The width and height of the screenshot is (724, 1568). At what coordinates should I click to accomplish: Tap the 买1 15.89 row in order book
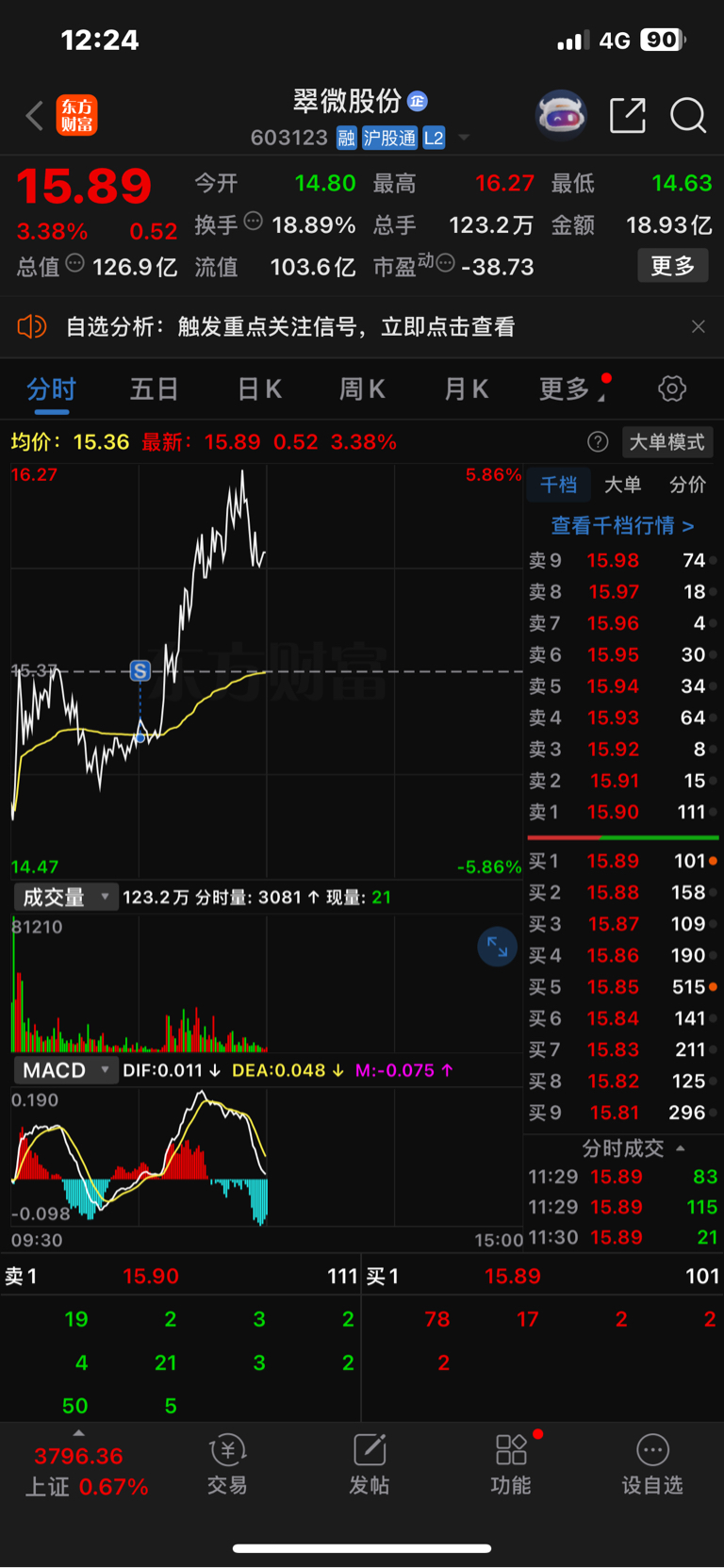click(x=622, y=861)
